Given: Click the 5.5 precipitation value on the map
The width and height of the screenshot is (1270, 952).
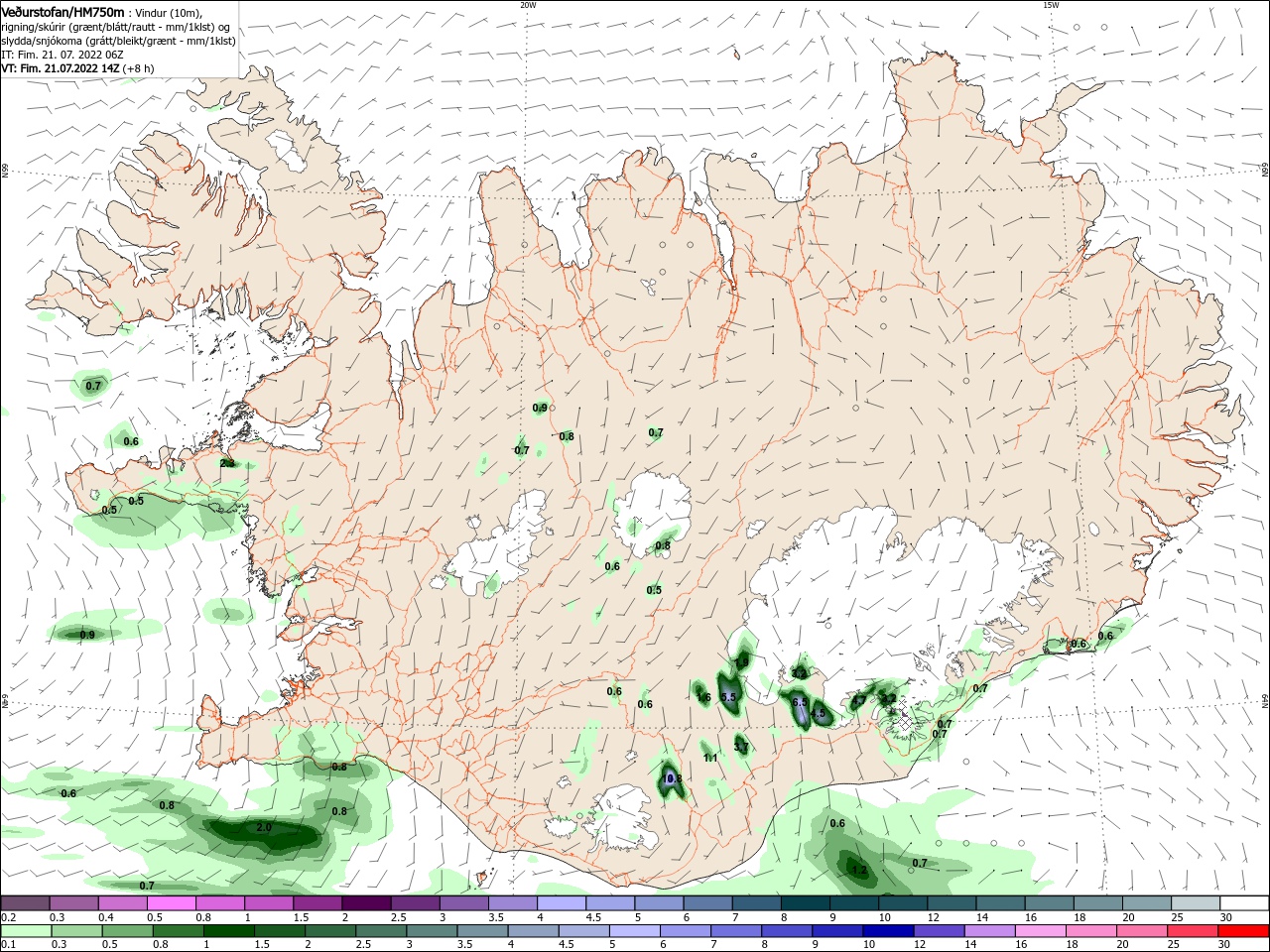Looking at the screenshot, I should pyautogui.click(x=728, y=697).
